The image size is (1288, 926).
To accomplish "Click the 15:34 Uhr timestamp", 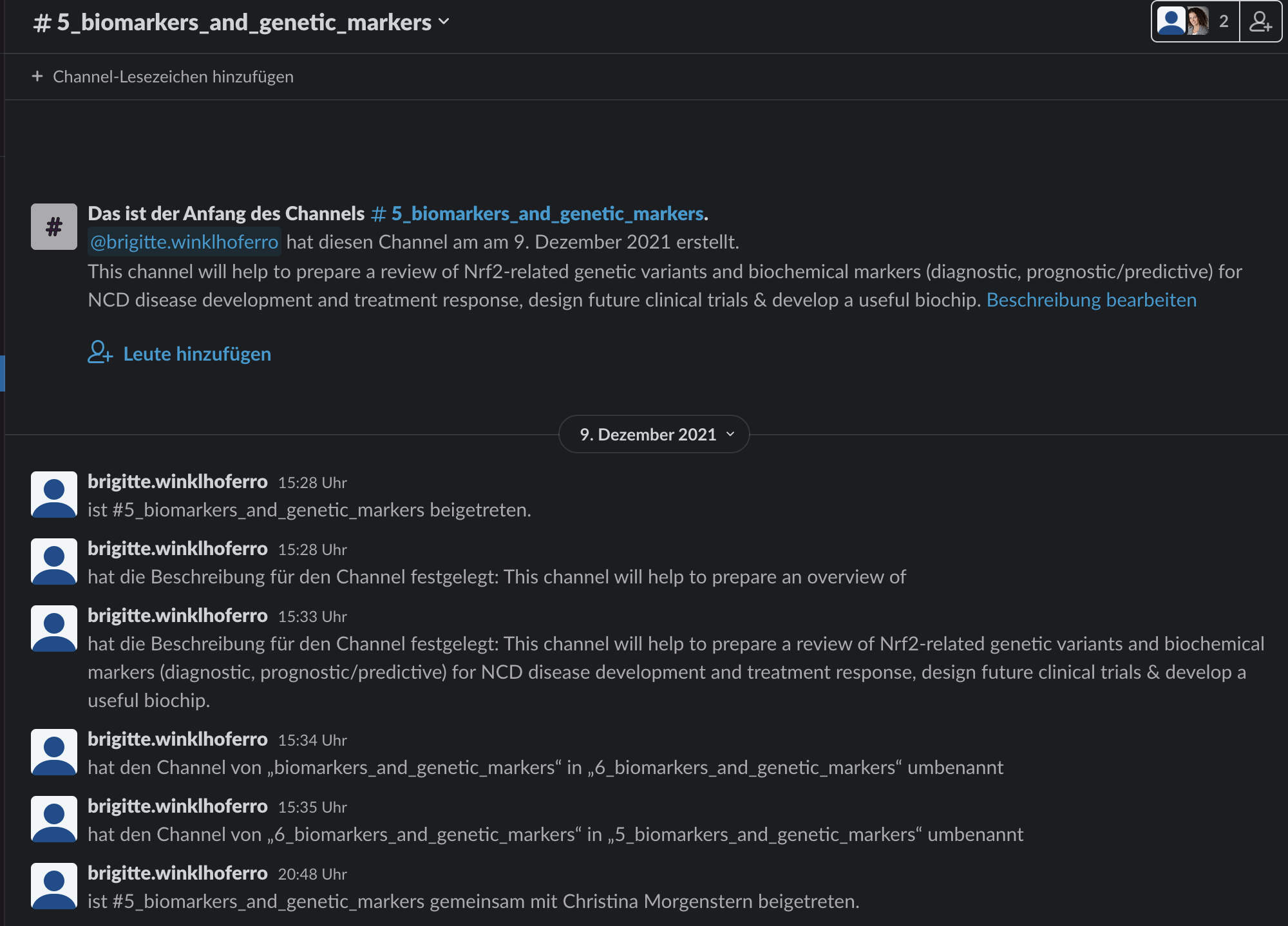I will coord(312,741).
